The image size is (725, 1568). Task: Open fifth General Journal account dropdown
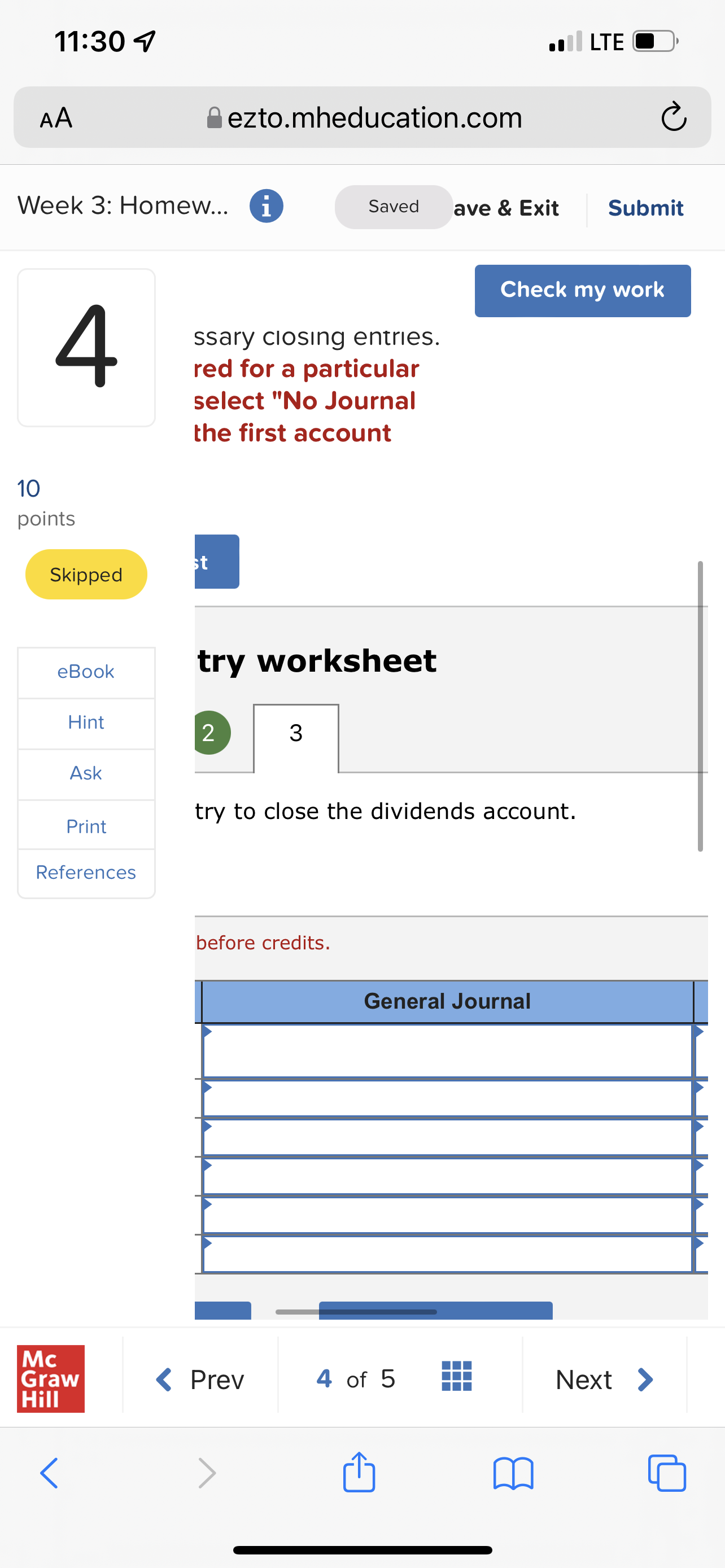coord(447,1215)
